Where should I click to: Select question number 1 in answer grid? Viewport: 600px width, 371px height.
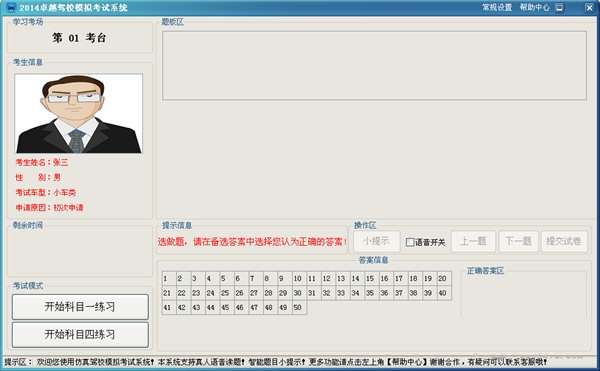coord(169,278)
